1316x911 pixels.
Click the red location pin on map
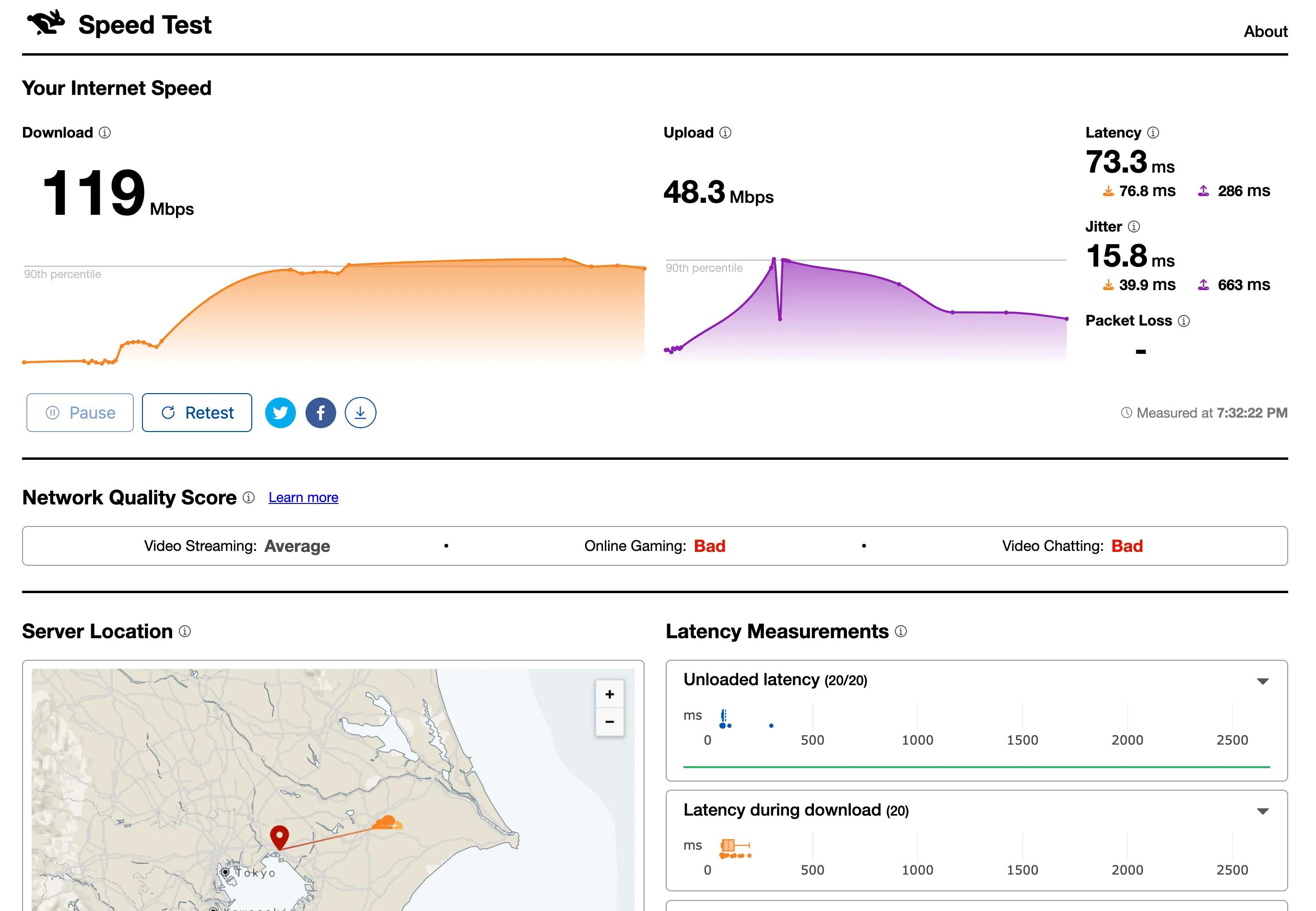279,837
